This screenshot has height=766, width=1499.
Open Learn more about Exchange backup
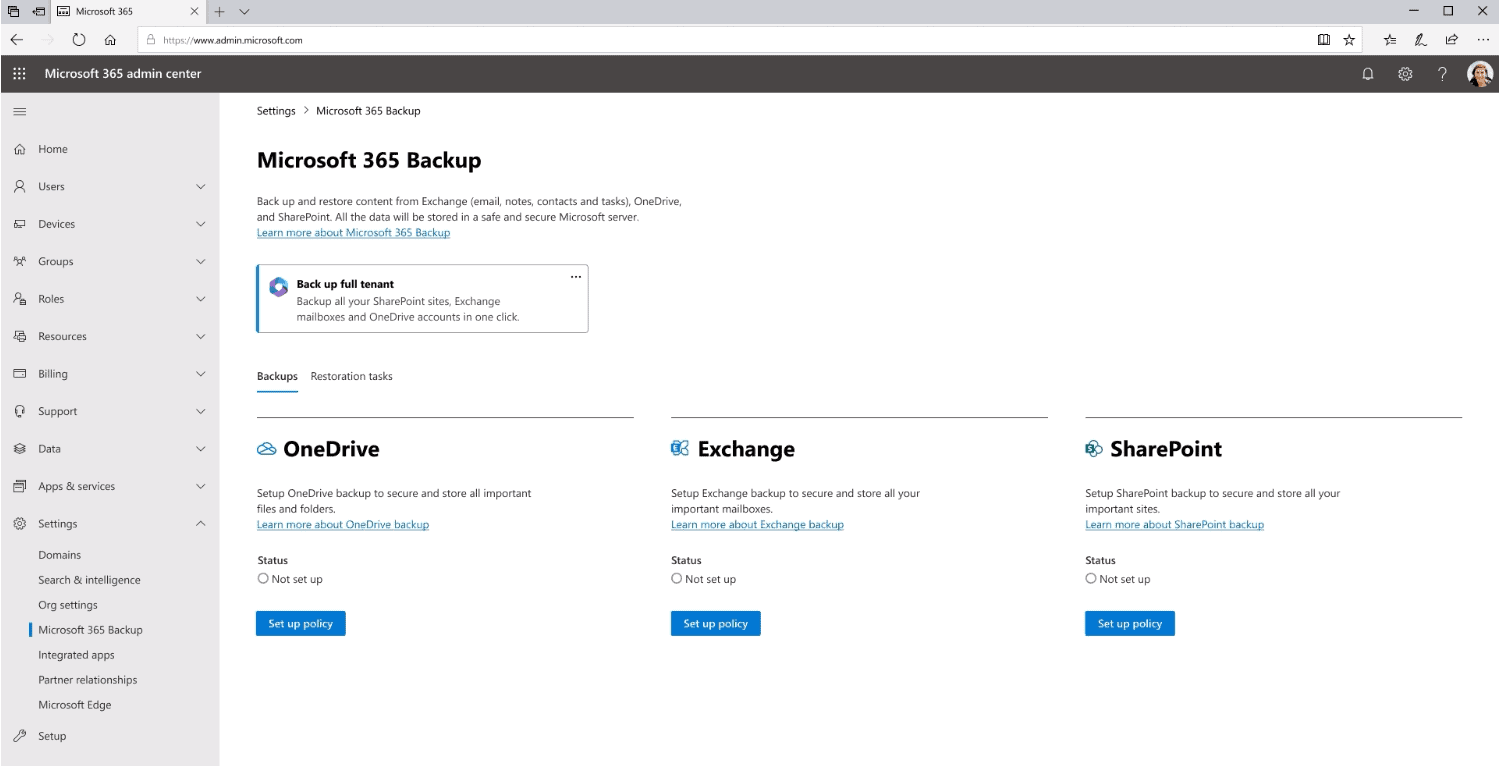(757, 525)
